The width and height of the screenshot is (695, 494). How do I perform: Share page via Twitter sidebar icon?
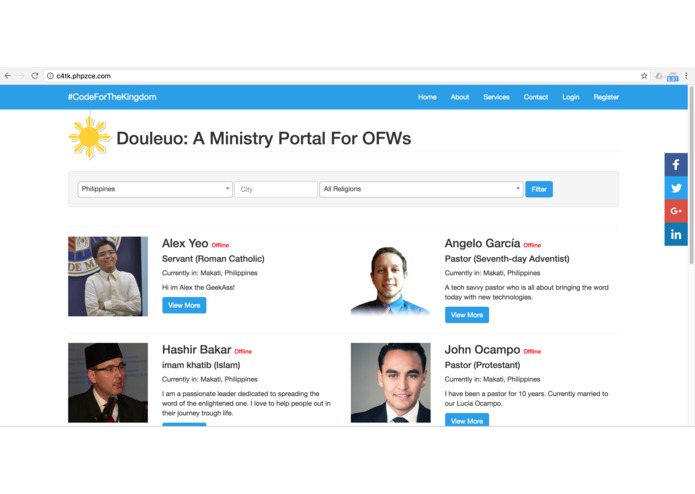click(675, 188)
